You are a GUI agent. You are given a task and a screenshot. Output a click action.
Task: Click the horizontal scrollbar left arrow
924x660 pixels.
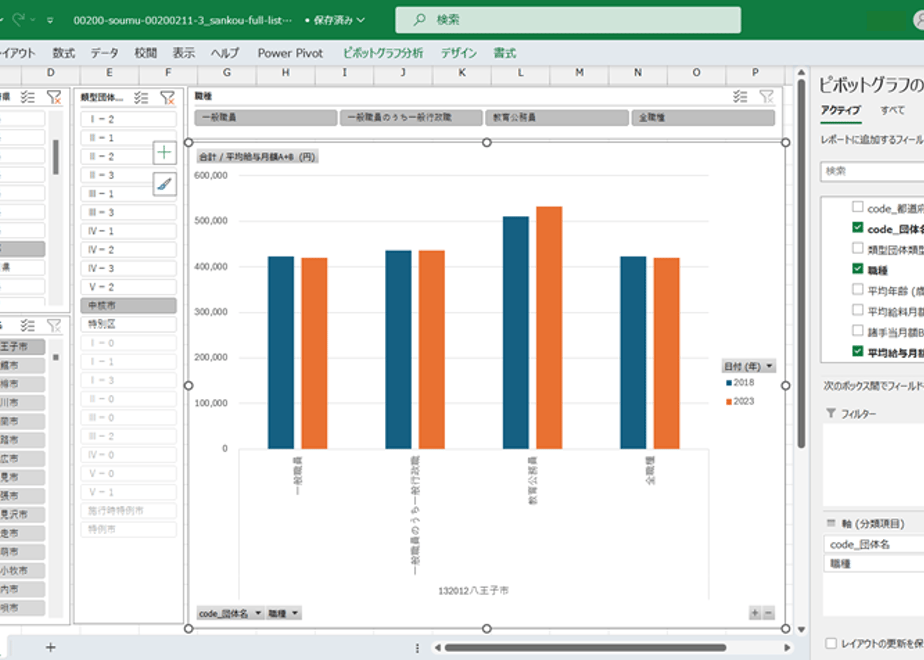[437, 648]
